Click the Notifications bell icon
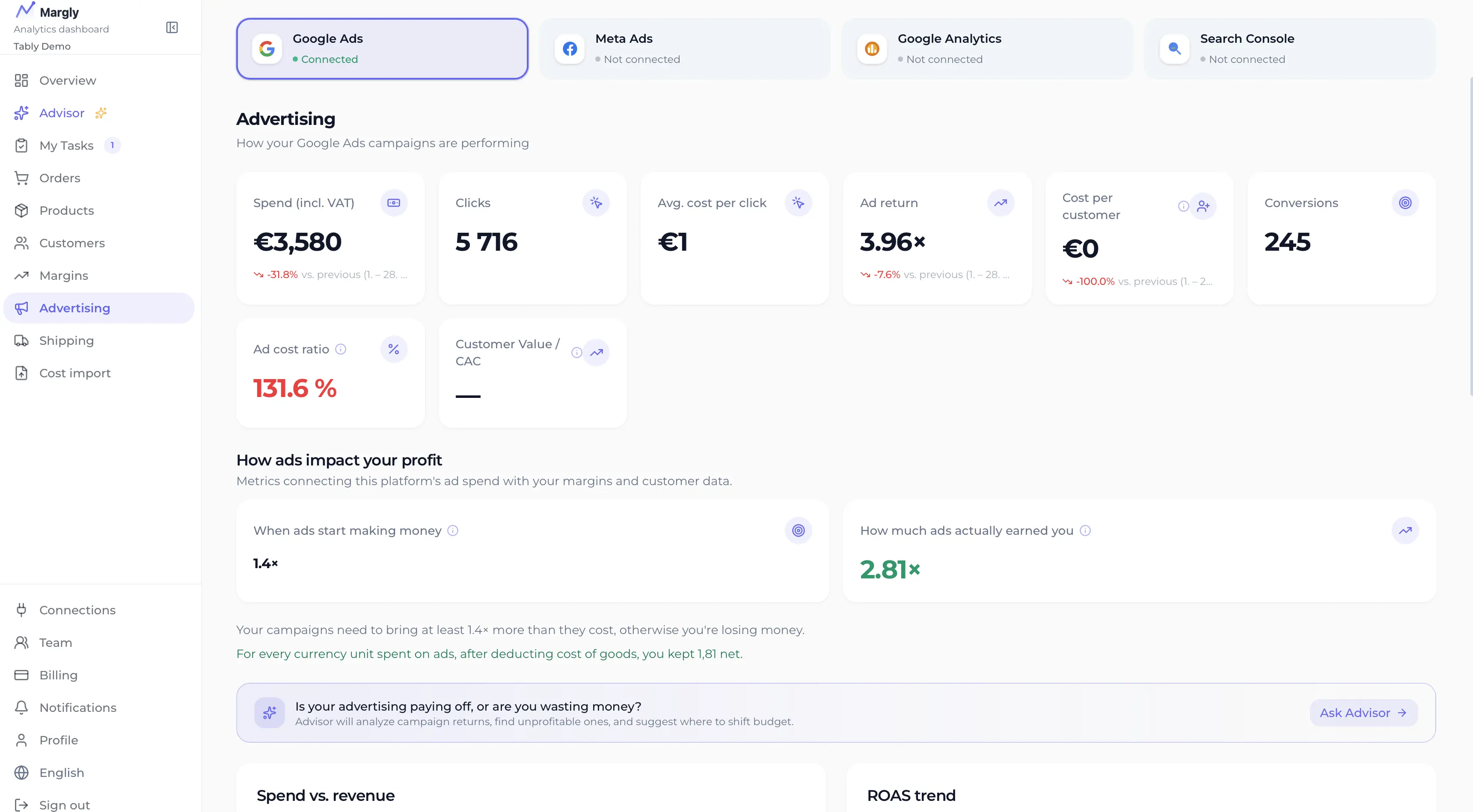The image size is (1473, 812). pos(21,708)
